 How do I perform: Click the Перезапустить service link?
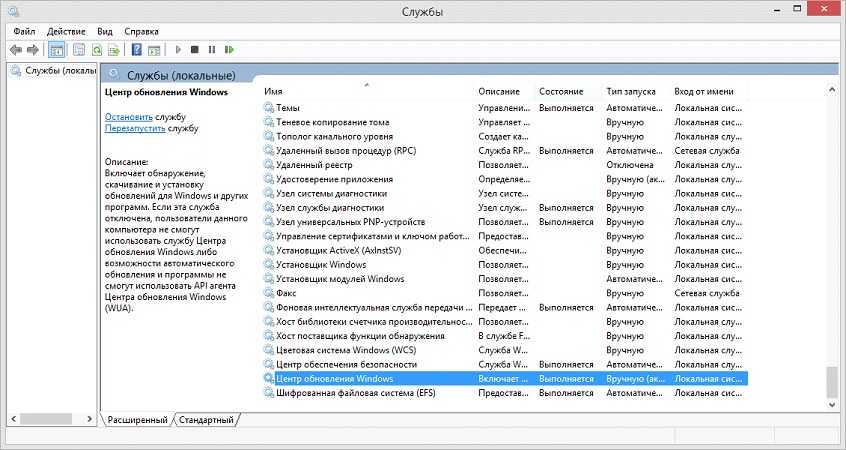(x=135, y=129)
